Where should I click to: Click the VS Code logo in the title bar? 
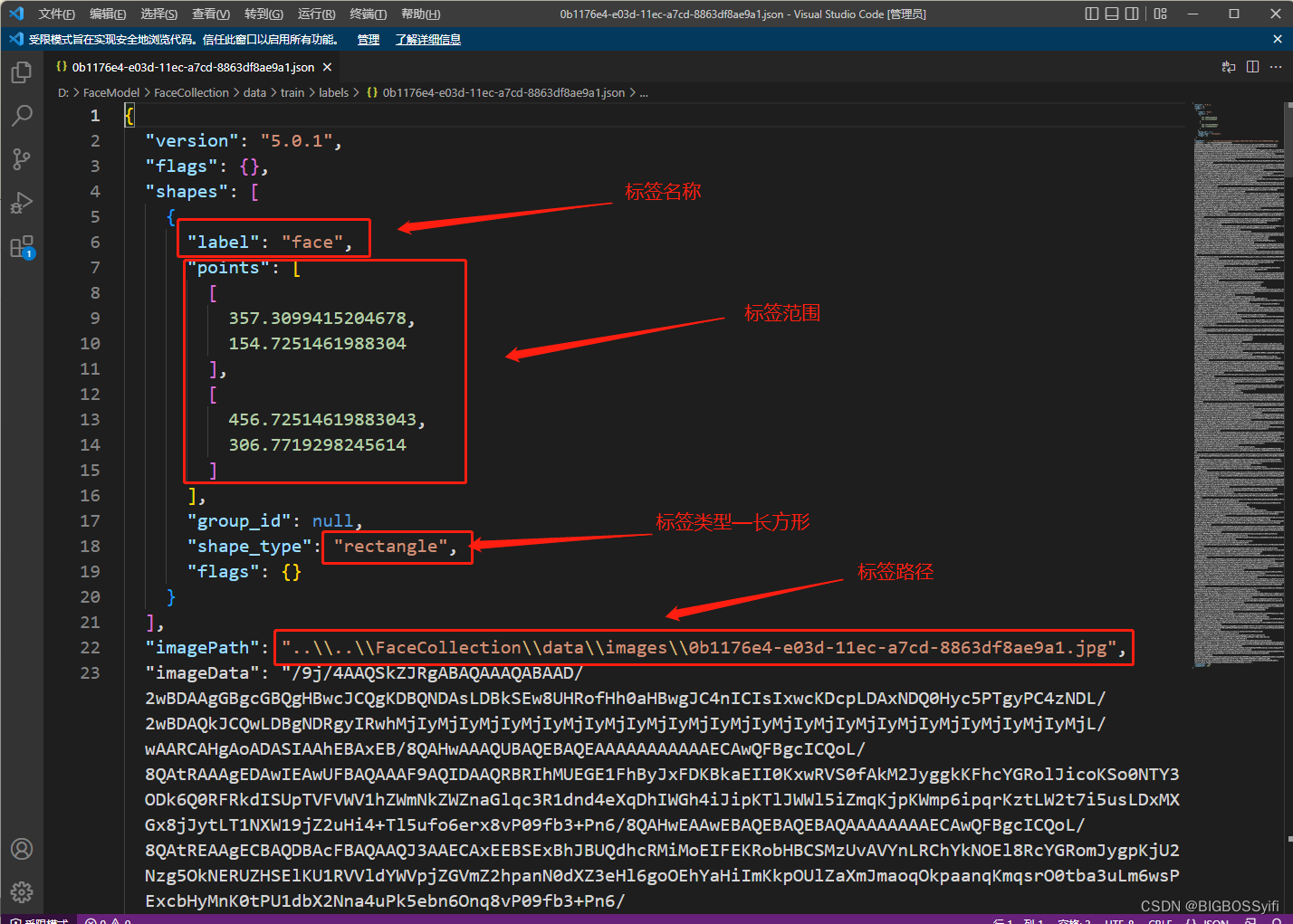click(x=15, y=14)
